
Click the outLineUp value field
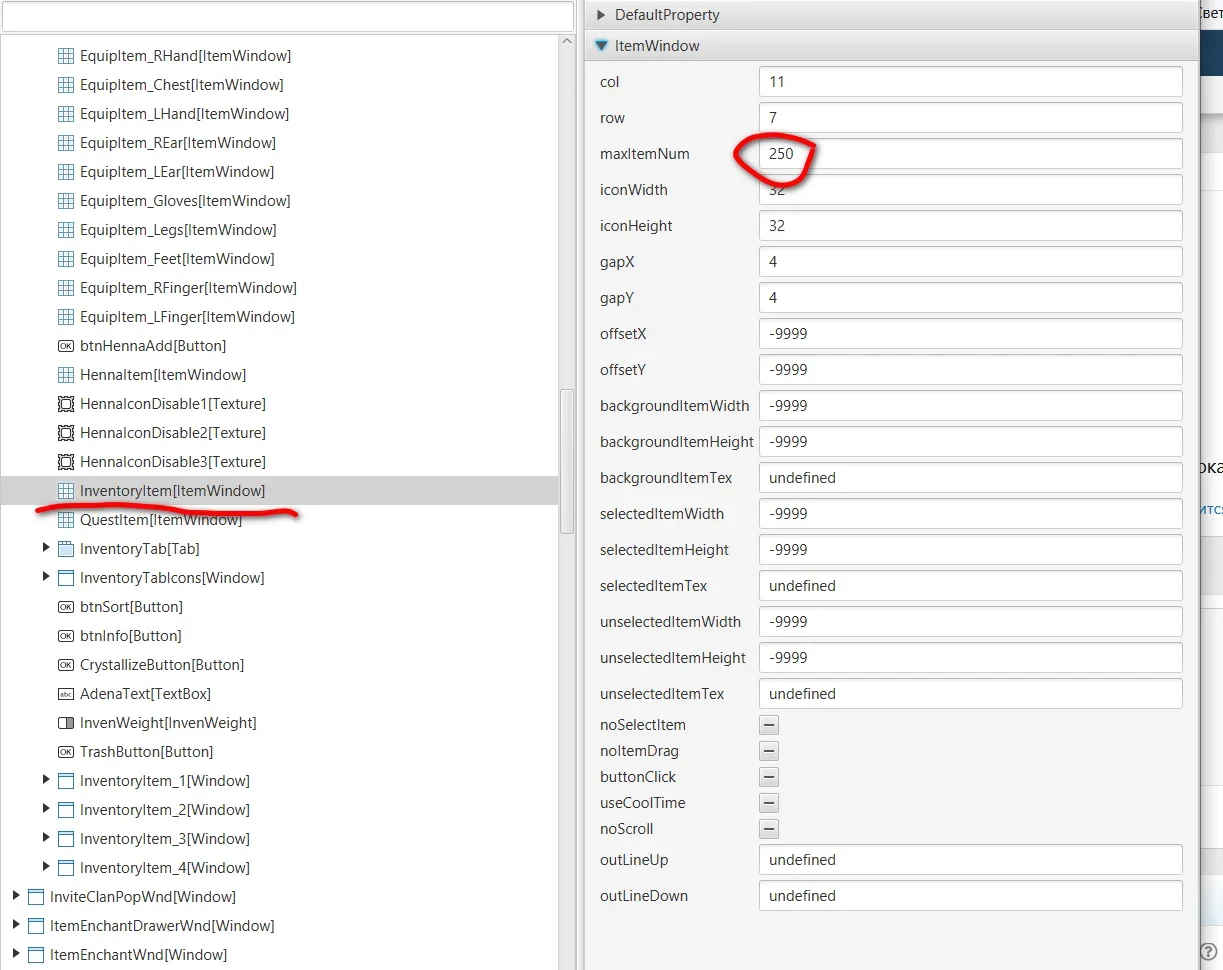[x=970, y=860]
